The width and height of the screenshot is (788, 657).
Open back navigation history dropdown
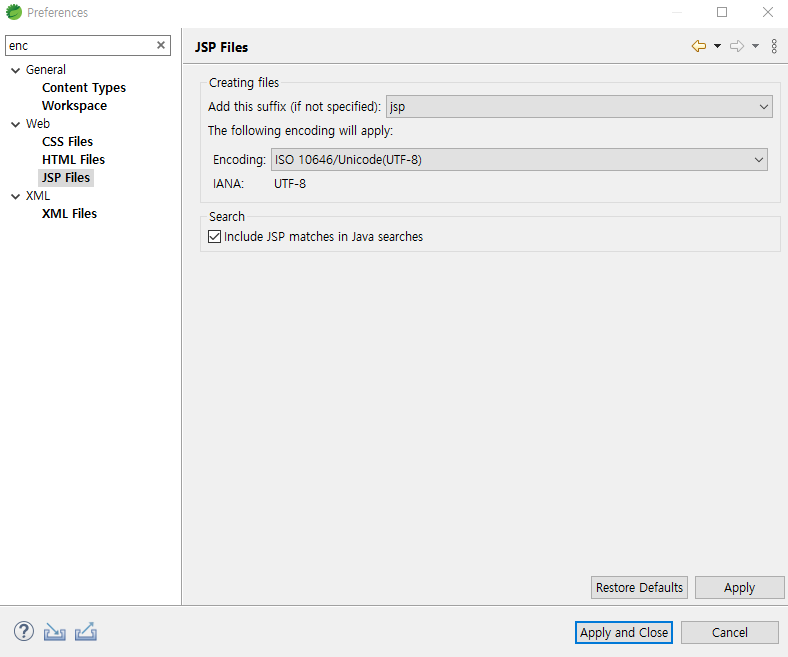(718, 46)
